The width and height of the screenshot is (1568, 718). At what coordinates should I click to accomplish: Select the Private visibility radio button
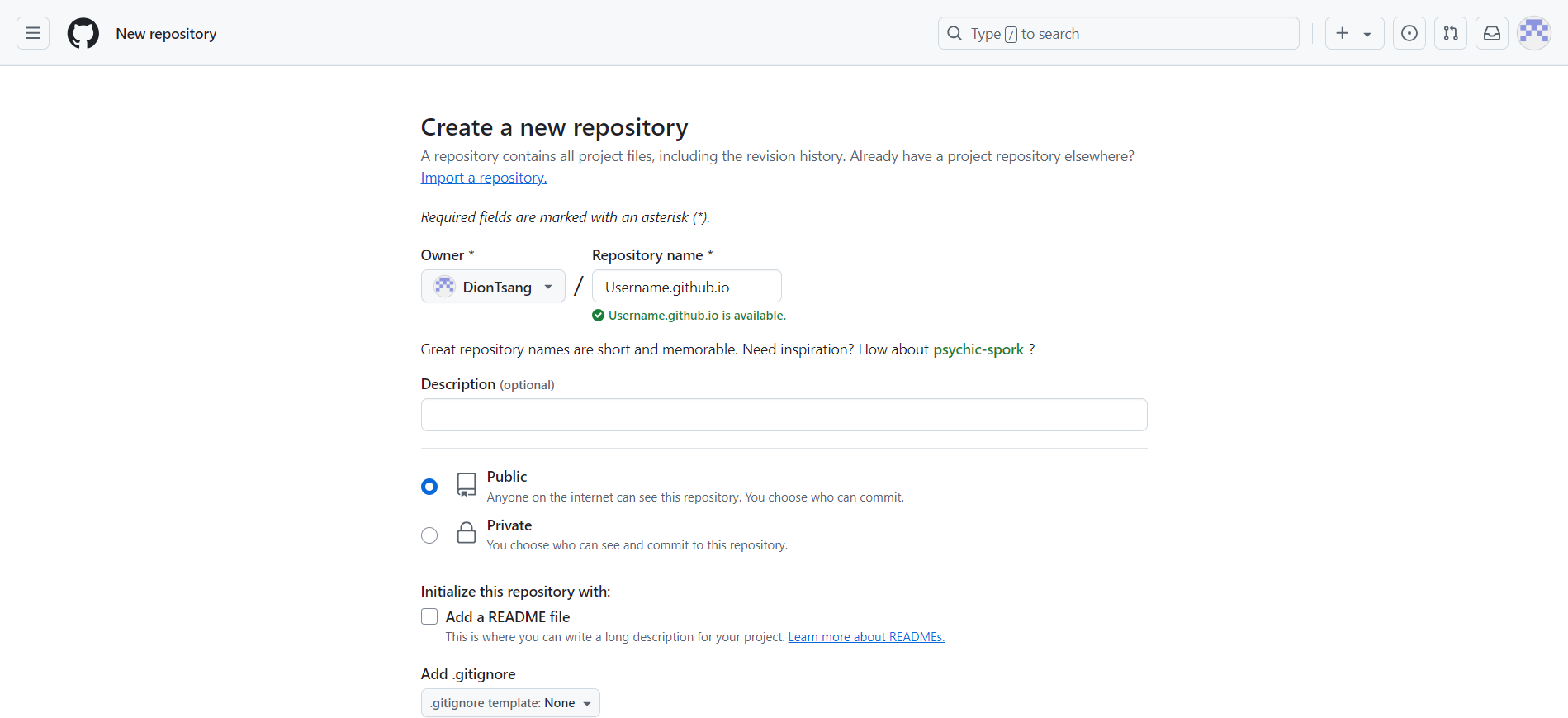click(429, 535)
